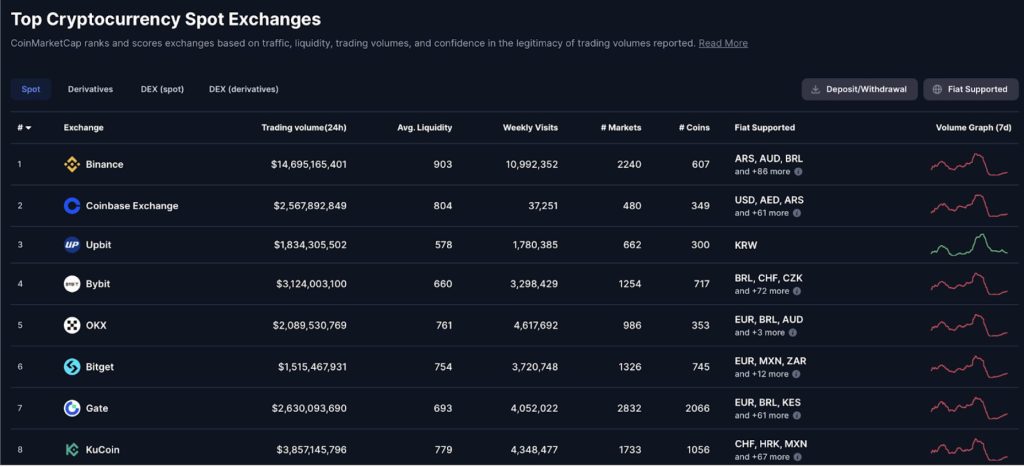Screen dimensions: 1024x467
Task: Open Upbit's green 7d volume graph
Action: pyautogui.click(x=969, y=245)
